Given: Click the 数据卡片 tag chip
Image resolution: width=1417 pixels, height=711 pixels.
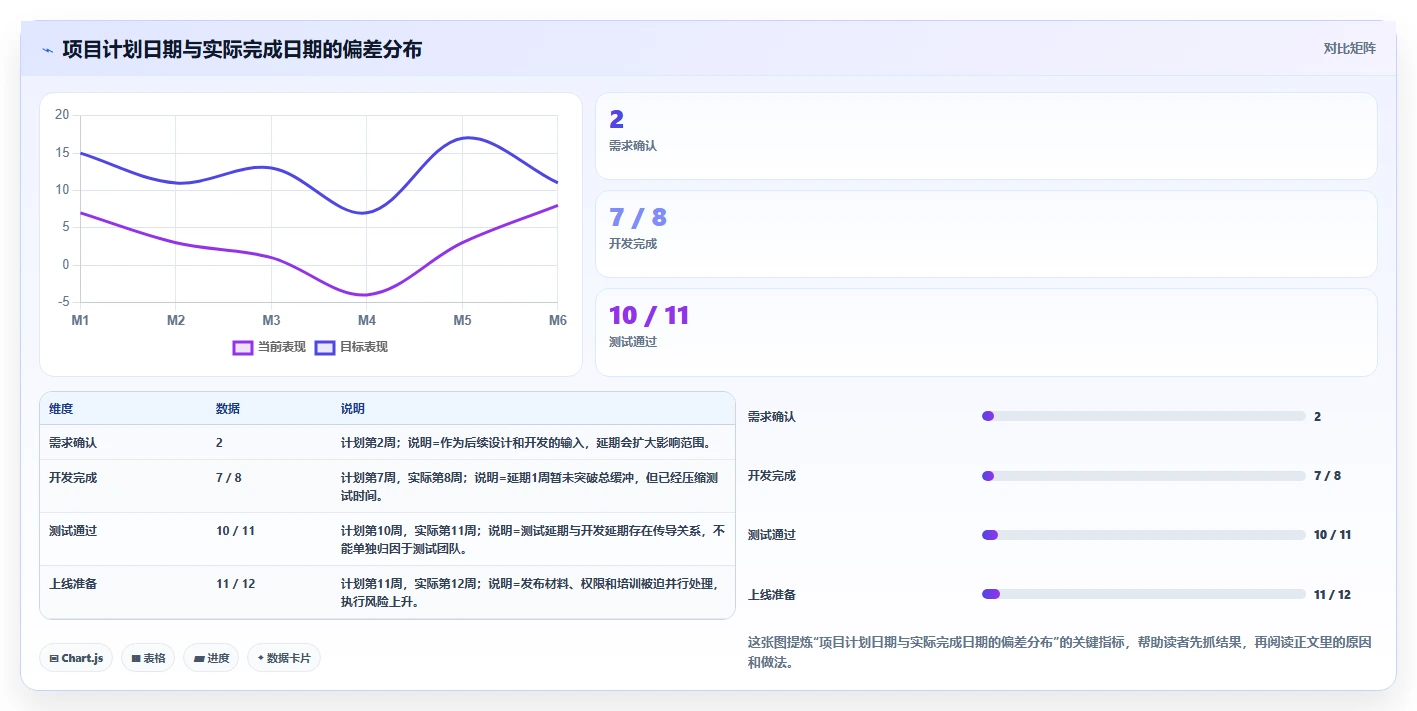Looking at the screenshot, I should 284,658.
